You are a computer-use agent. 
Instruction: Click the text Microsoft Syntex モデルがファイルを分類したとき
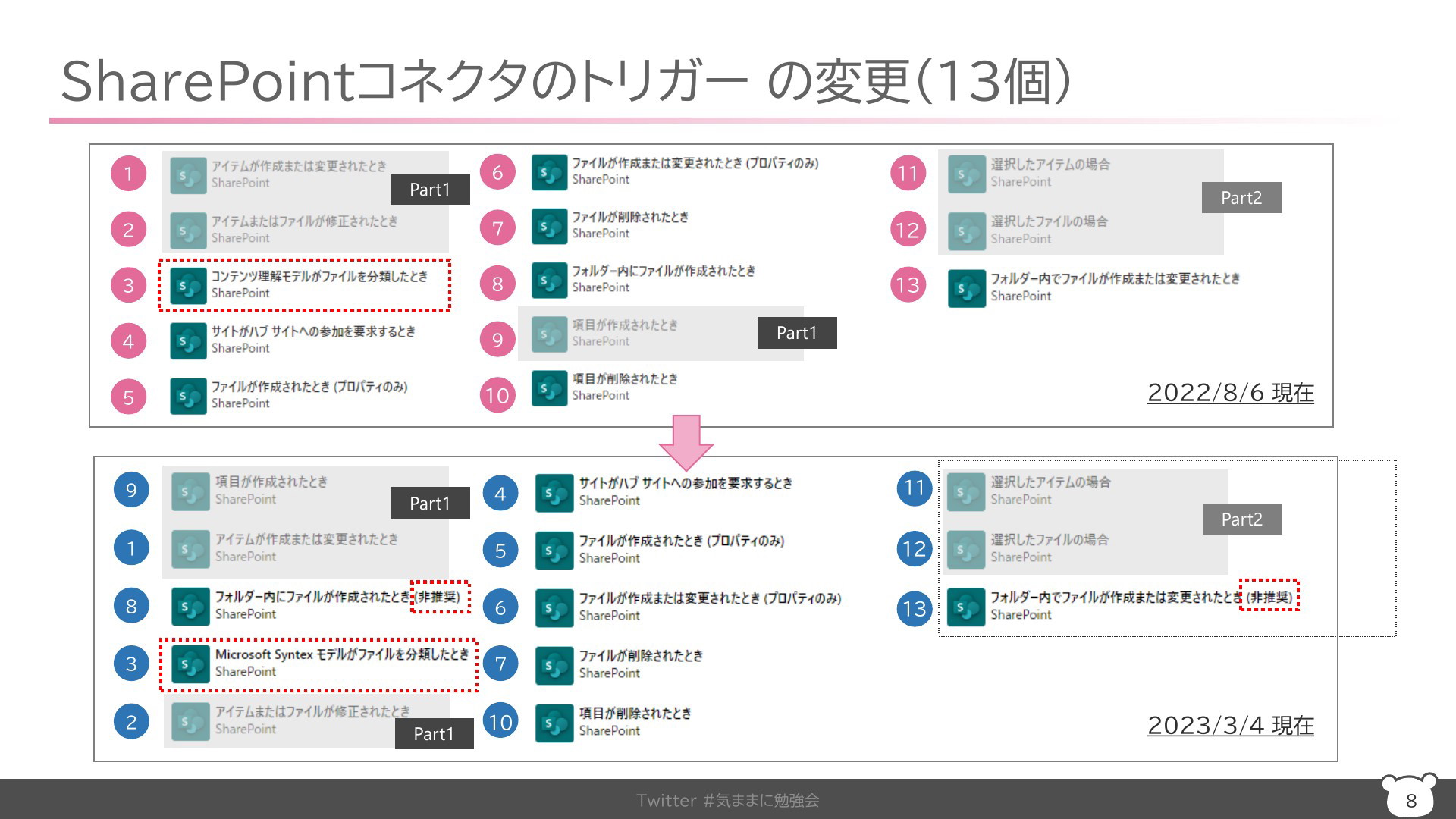(342, 654)
